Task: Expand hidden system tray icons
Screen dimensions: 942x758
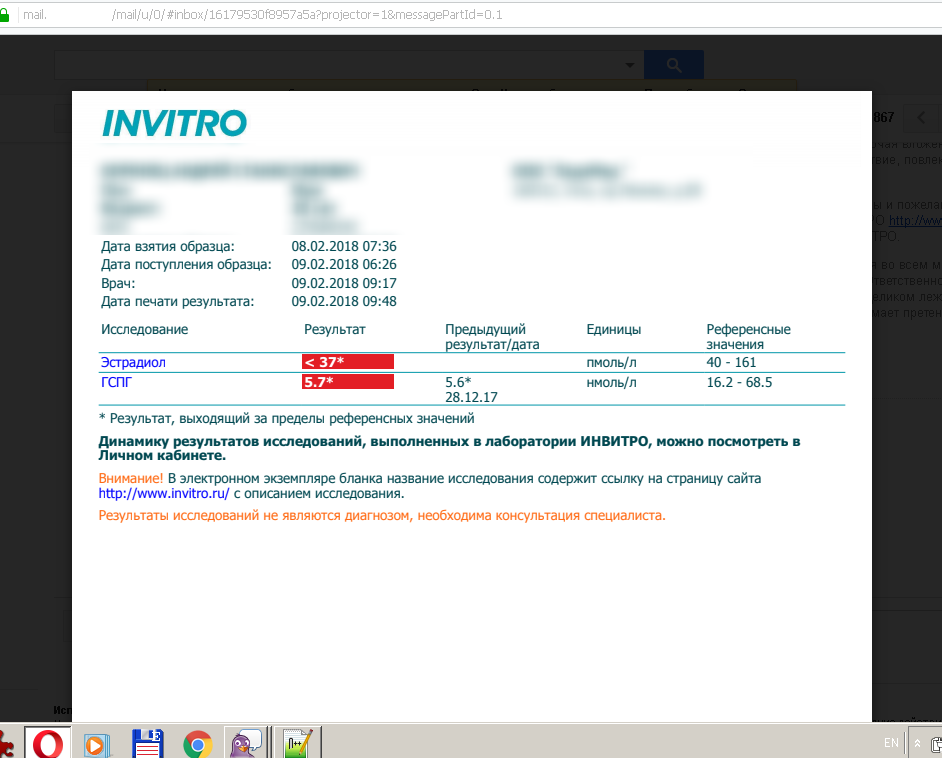Action: point(917,743)
